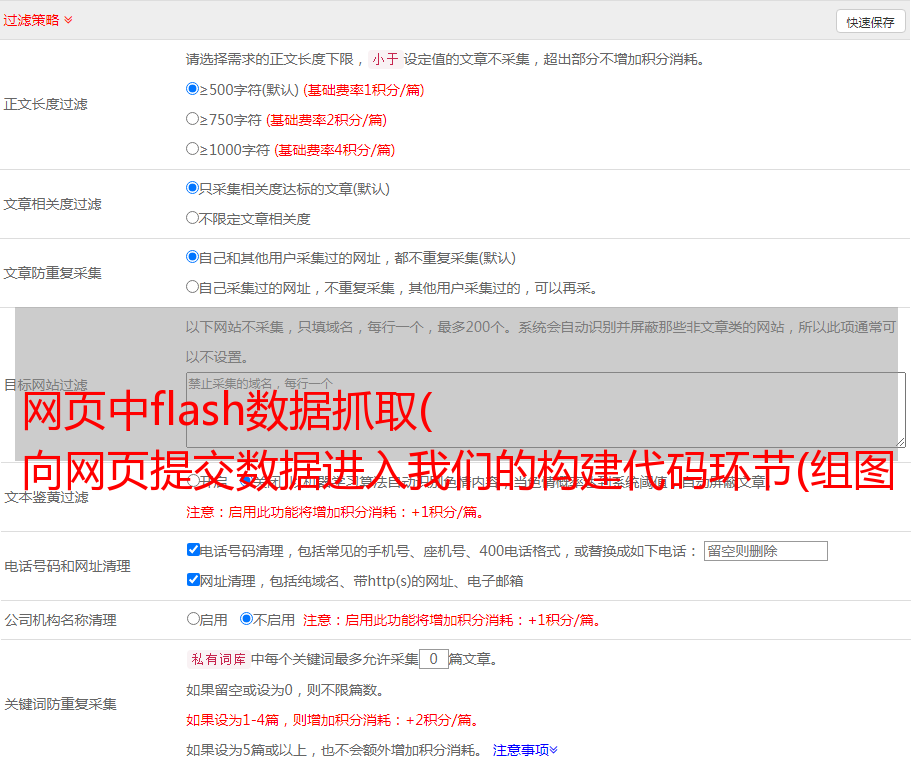Click the 正文长度过滤 row label
The height and width of the screenshot is (768, 912).
pyautogui.click(x=45, y=104)
